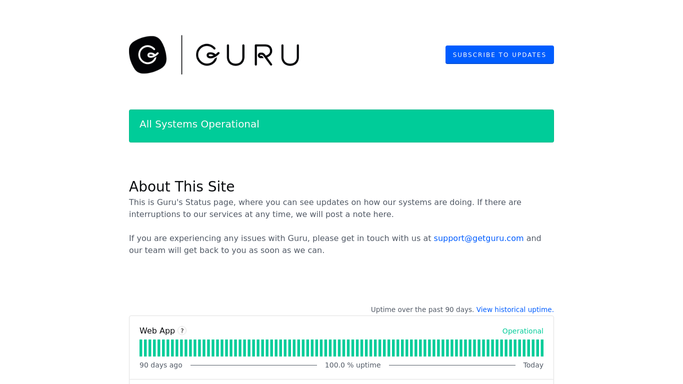Click the Web App help question icon

point(182,330)
